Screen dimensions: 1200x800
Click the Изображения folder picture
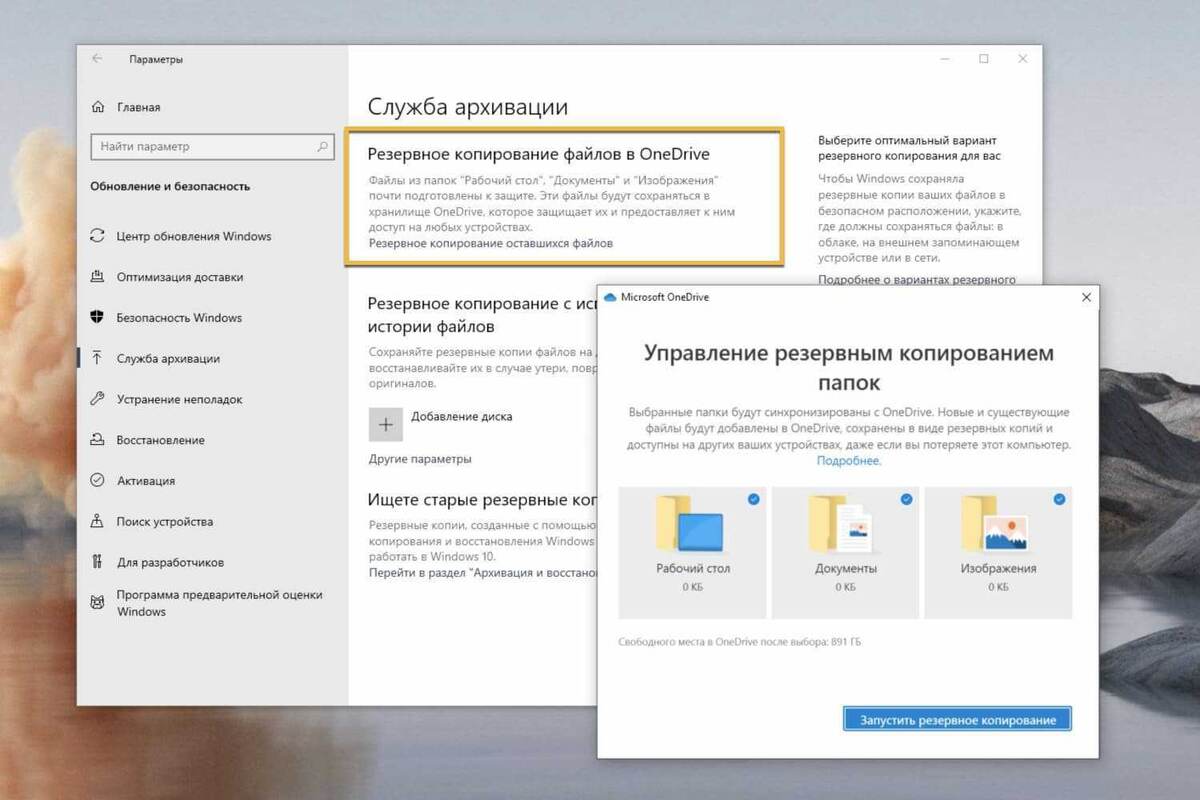[x=995, y=523]
